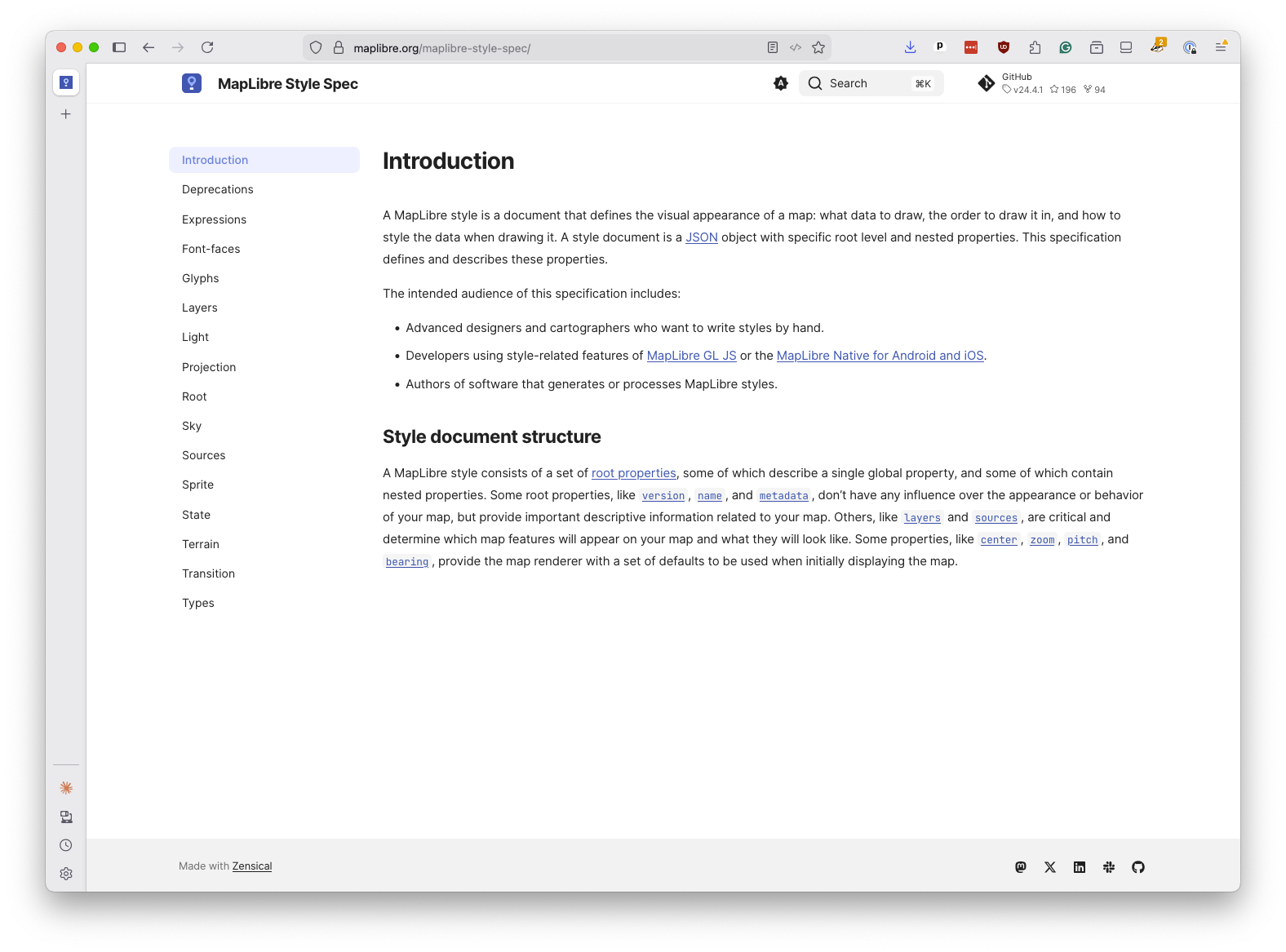The height and width of the screenshot is (952, 1286).
Task: Select Layers in the sidebar navigation
Action: (200, 308)
